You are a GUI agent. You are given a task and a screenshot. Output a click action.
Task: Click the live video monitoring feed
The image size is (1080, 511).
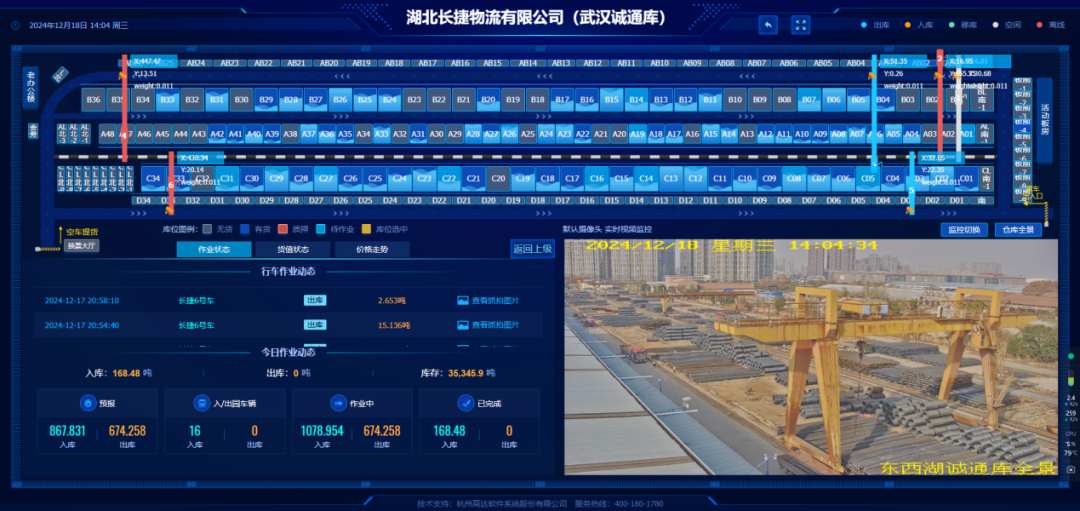[811, 357]
